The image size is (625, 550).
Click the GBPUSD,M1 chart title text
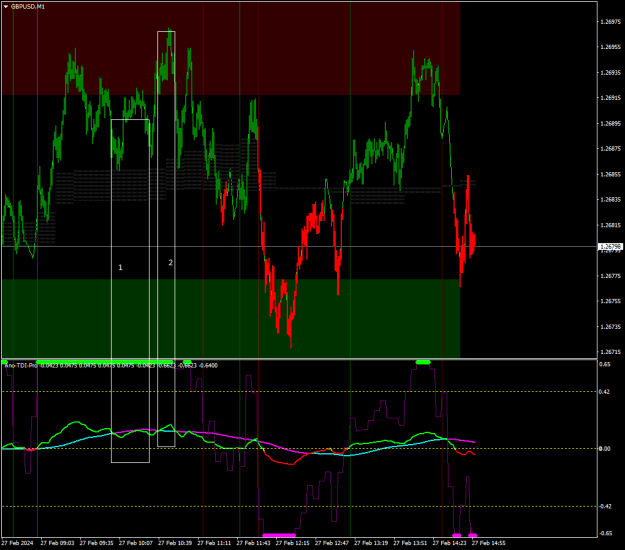point(28,7)
